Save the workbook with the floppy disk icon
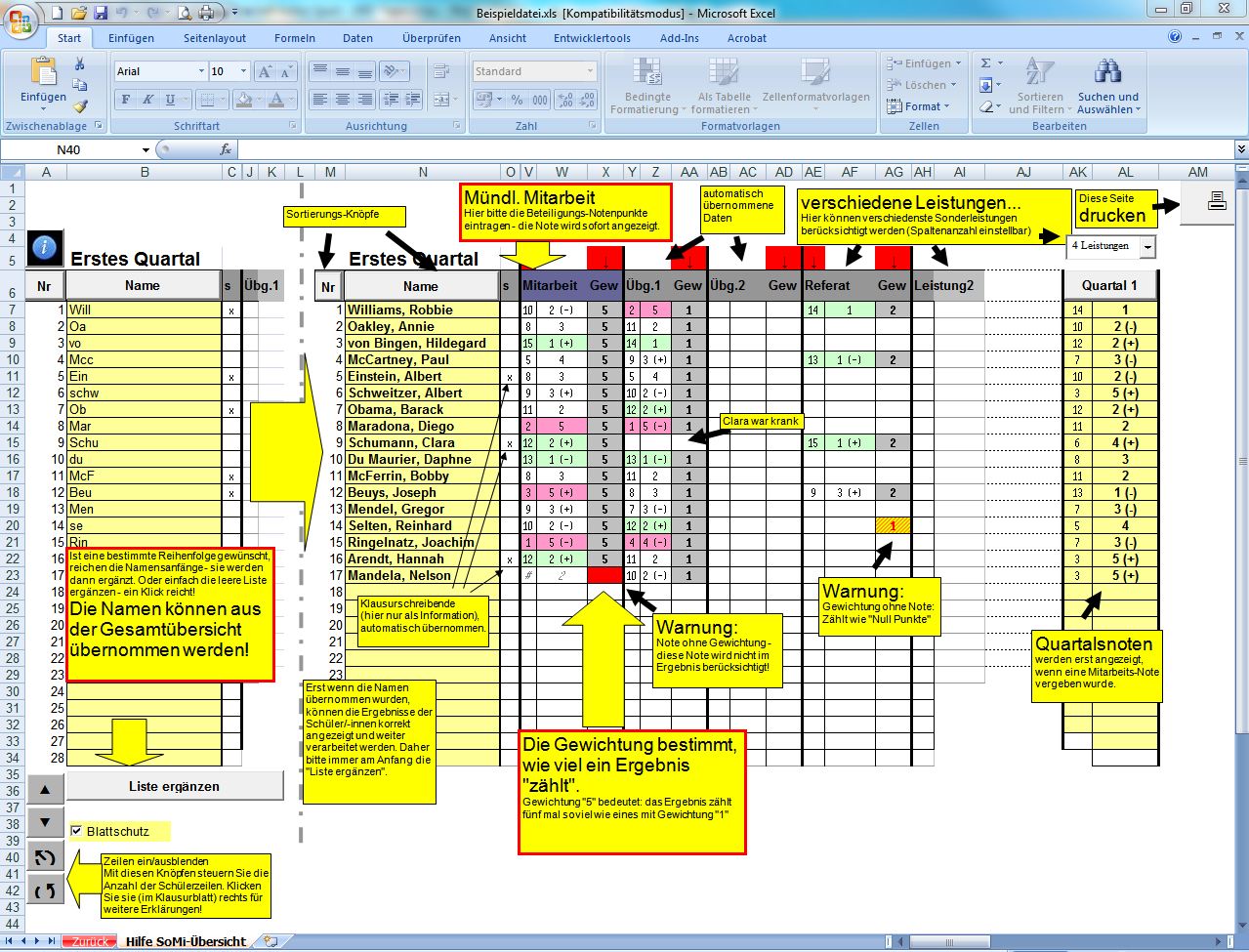The width and height of the screenshot is (1249, 952). coord(100,13)
